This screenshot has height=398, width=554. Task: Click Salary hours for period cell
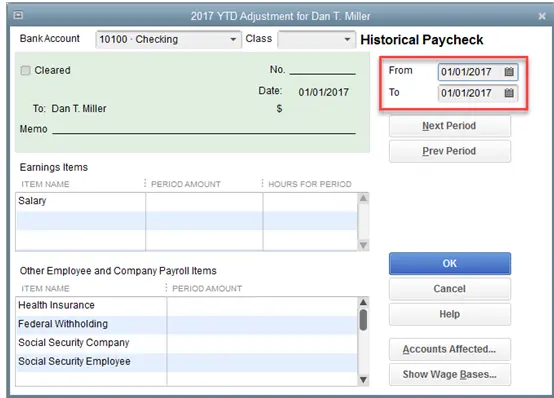point(310,201)
